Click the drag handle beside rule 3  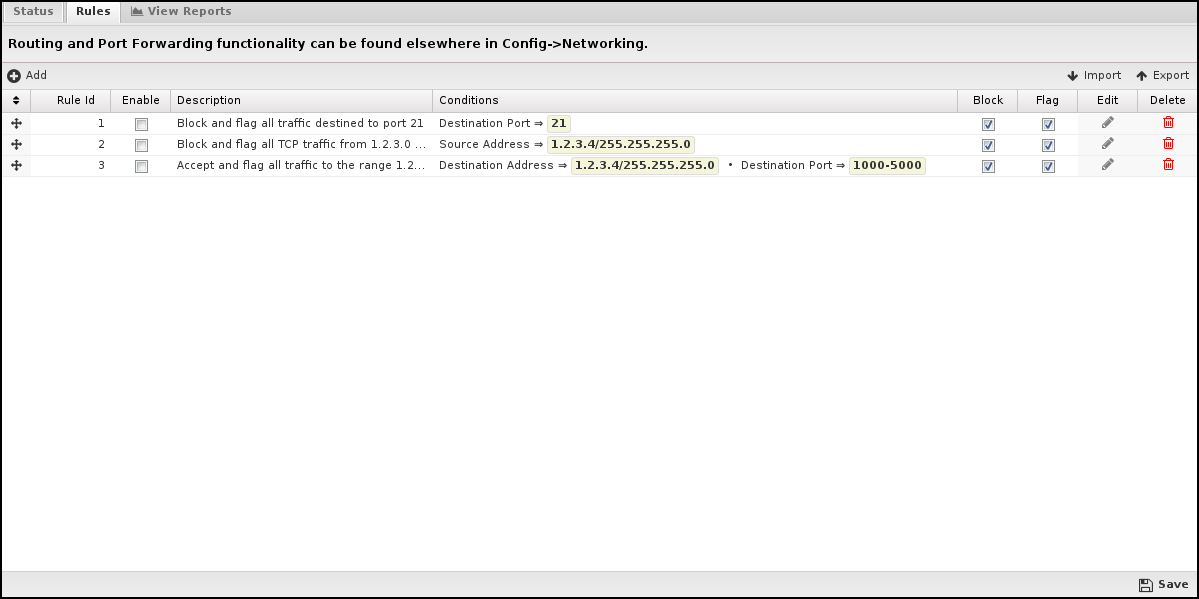tap(16, 165)
